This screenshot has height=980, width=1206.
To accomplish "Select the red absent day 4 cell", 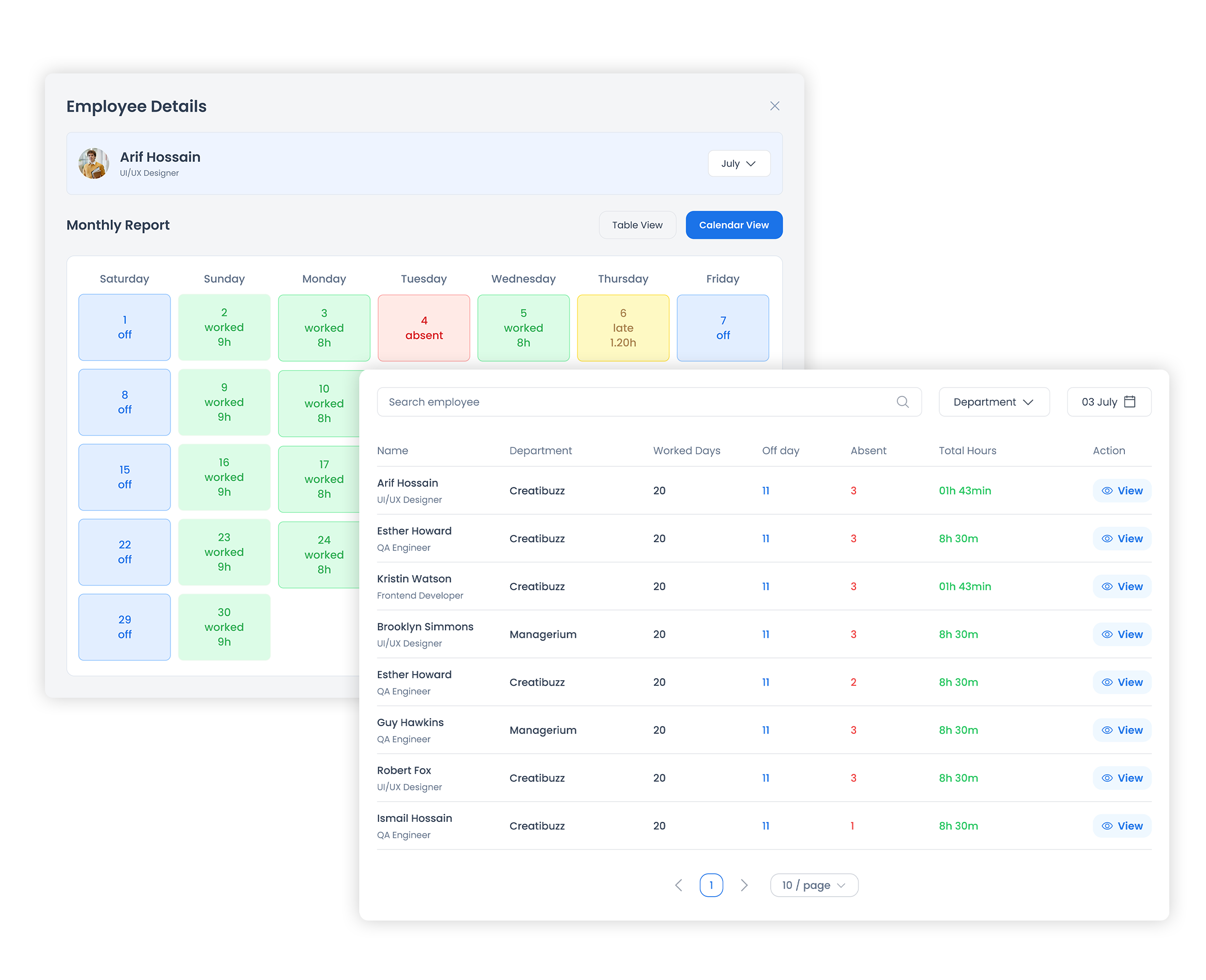I will (x=423, y=328).
